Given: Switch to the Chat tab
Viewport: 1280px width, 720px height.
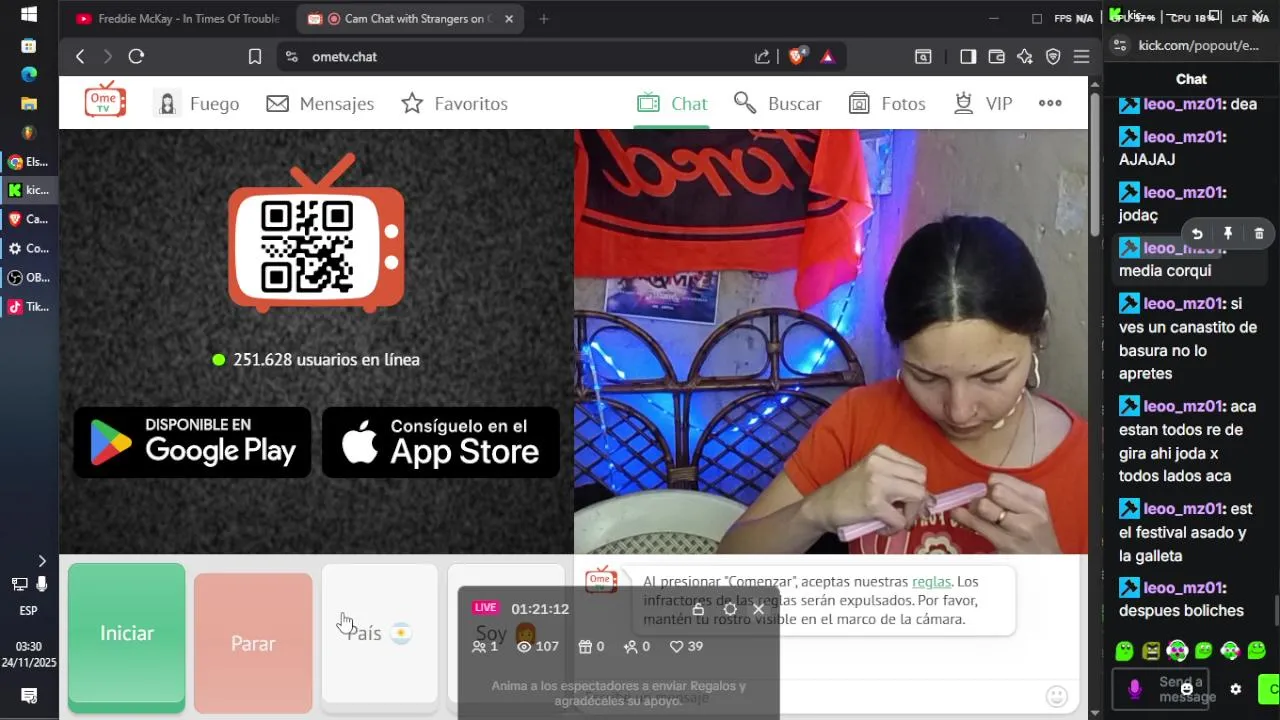Looking at the screenshot, I should (x=672, y=104).
